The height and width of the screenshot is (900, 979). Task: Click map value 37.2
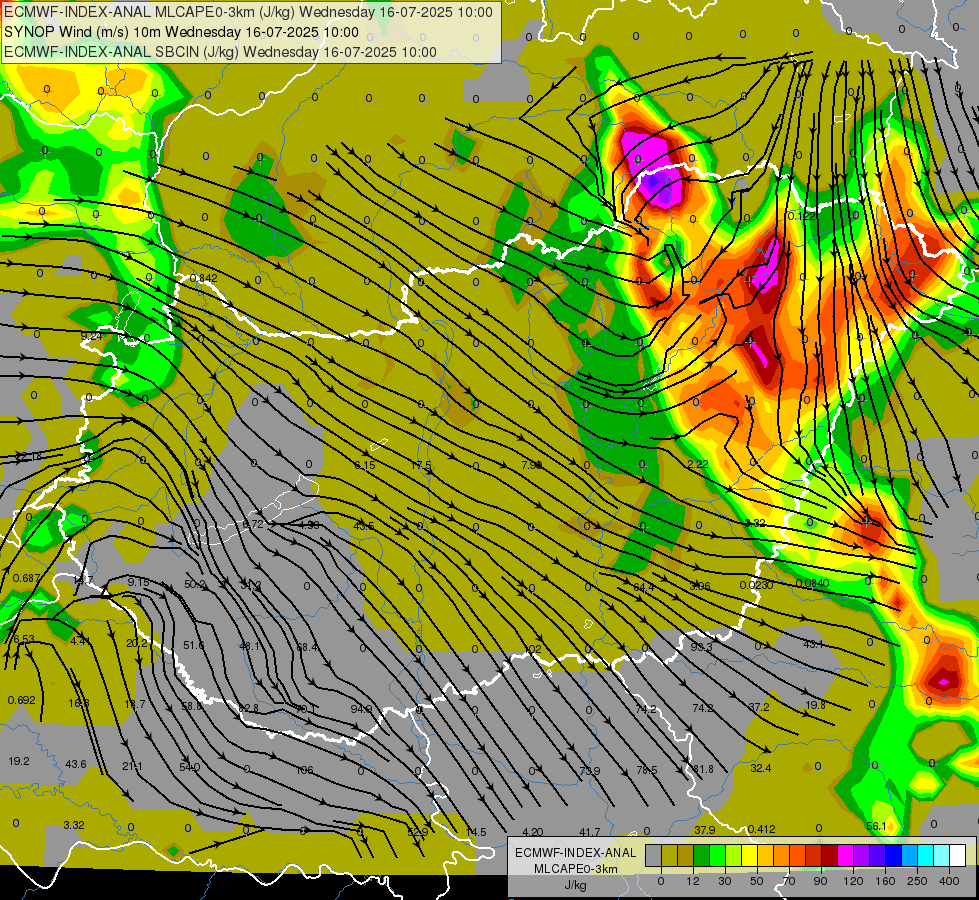759,707
